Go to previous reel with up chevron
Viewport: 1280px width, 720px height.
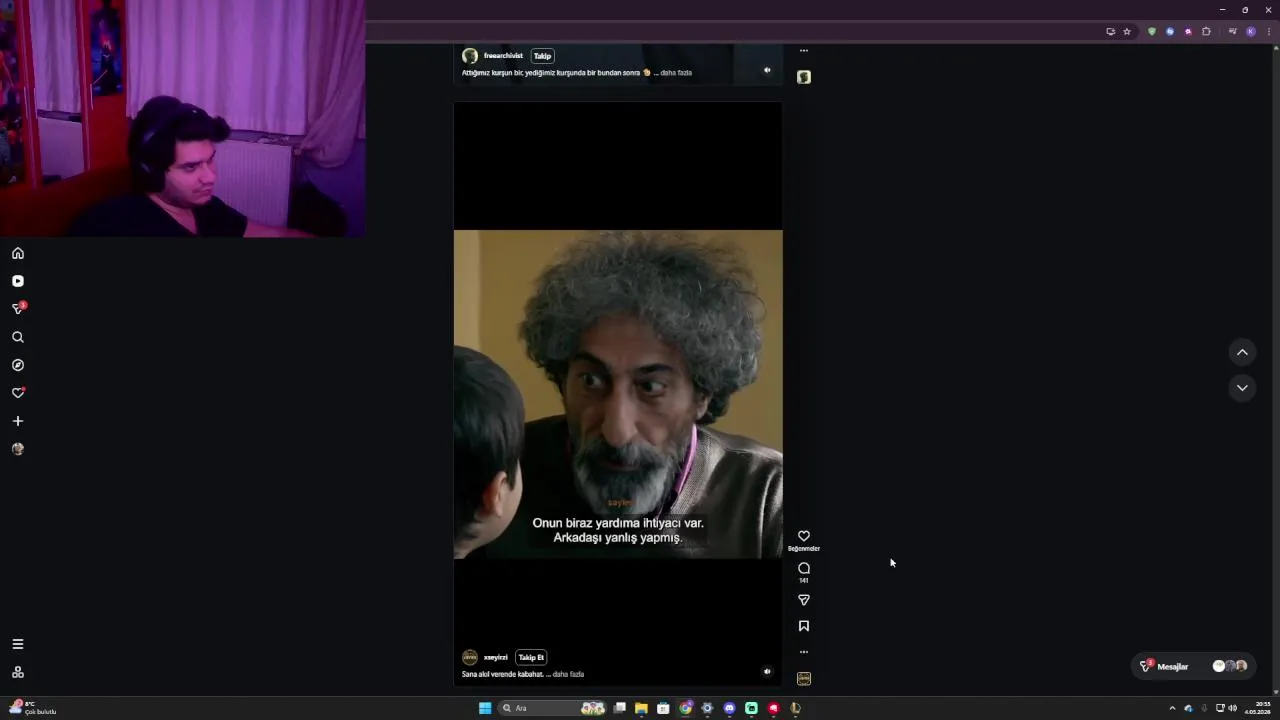click(1242, 352)
